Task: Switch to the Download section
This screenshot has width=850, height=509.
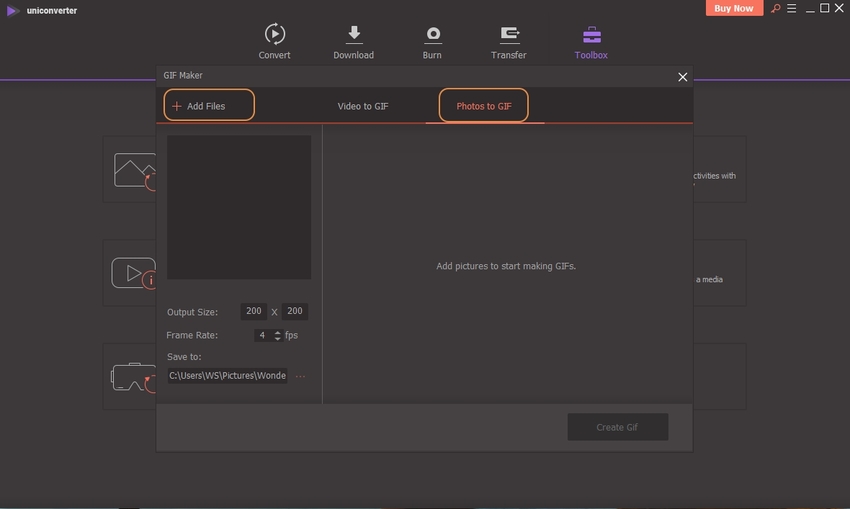Action: coord(353,41)
